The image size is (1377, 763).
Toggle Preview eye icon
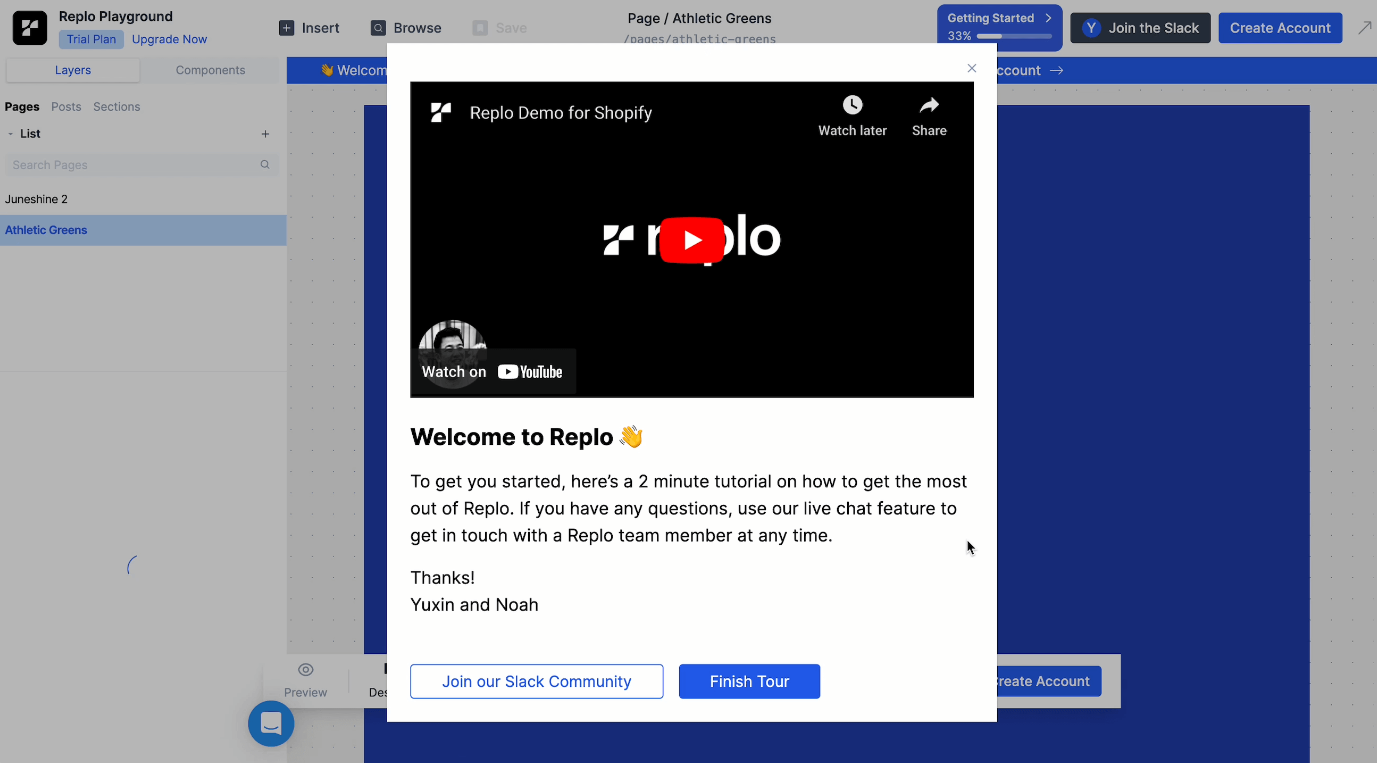click(x=306, y=670)
